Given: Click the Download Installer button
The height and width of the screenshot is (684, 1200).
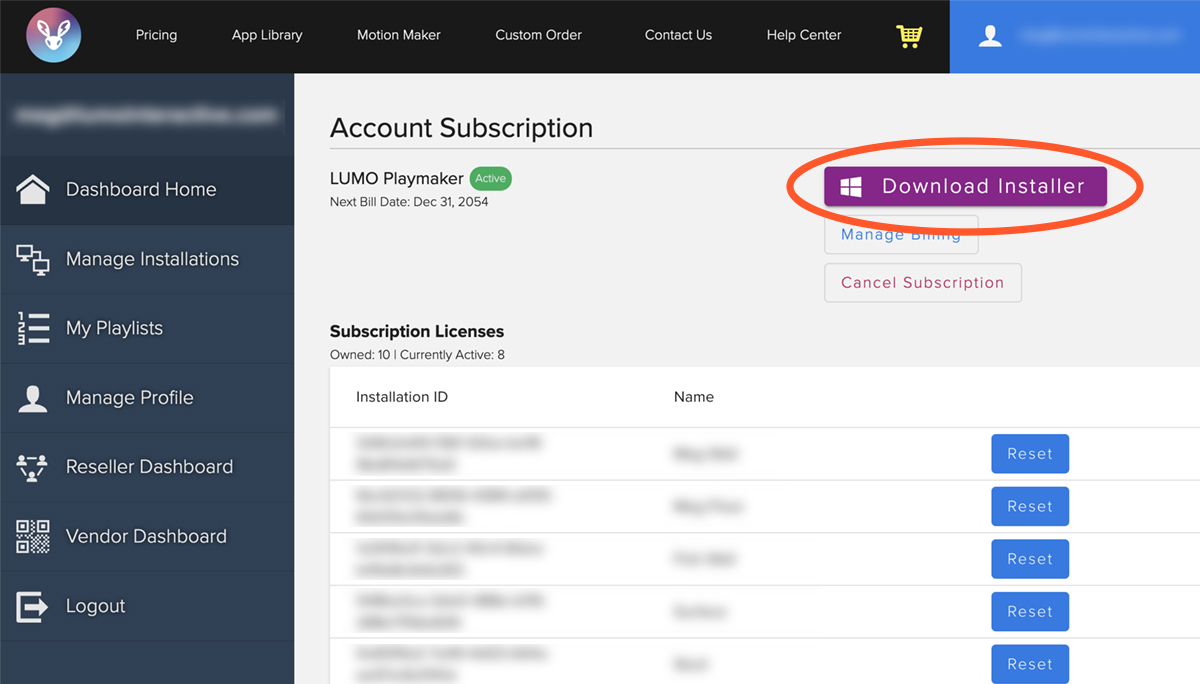Looking at the screenshot, I should (965, 187).
